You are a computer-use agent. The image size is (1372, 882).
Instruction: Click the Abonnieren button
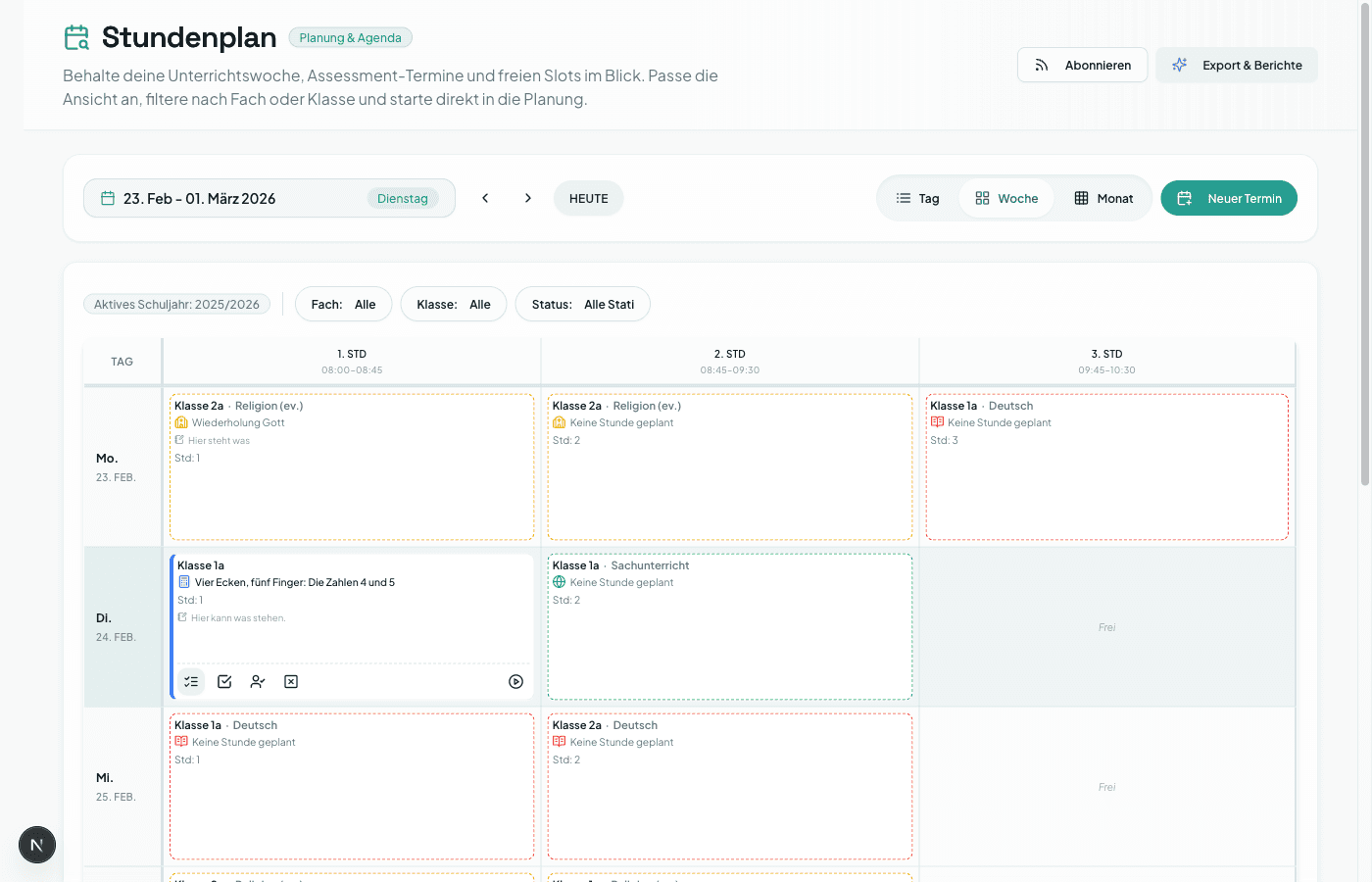coord(1083,65)
